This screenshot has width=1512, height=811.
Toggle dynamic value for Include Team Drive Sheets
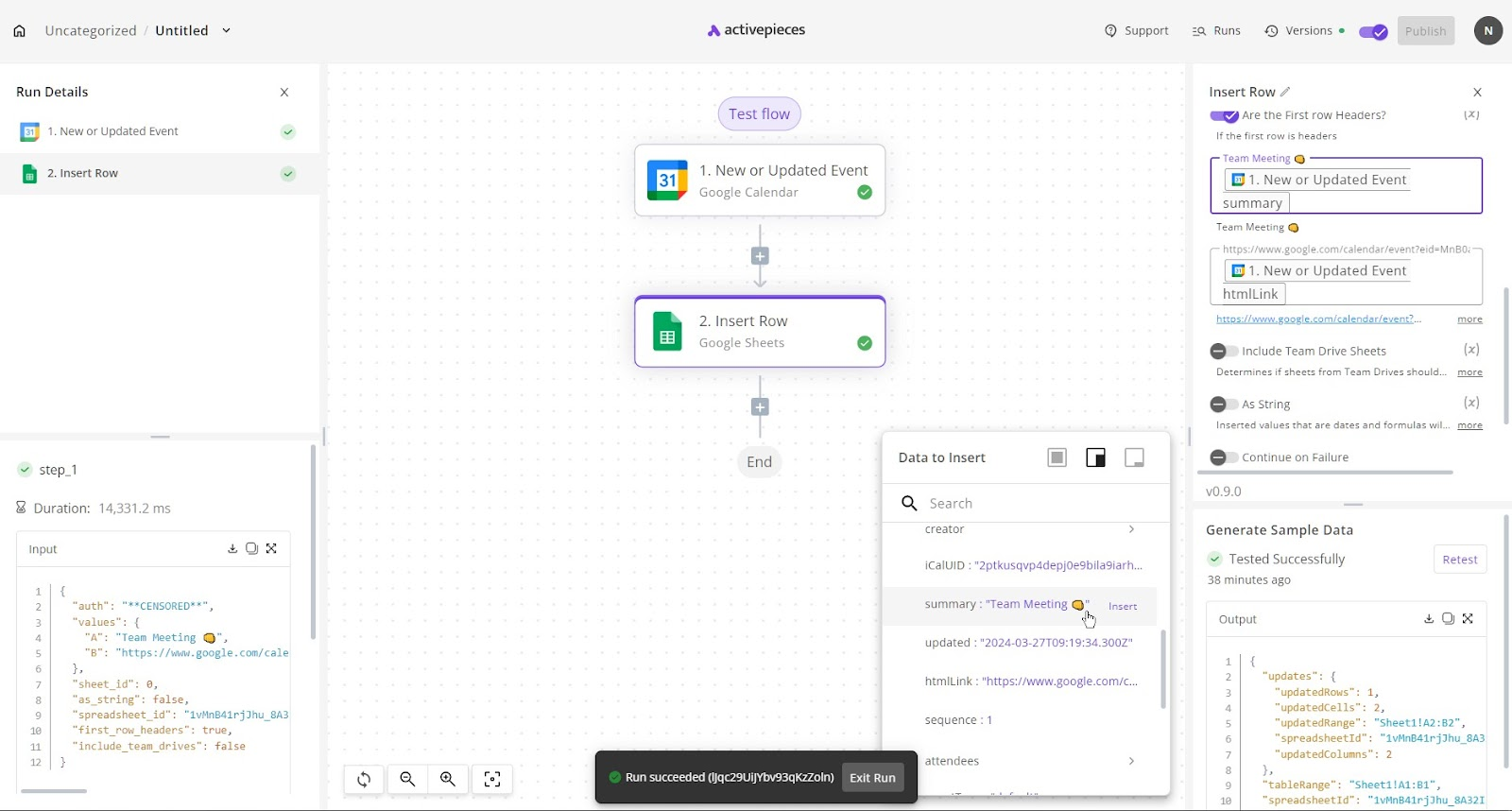1471,350
